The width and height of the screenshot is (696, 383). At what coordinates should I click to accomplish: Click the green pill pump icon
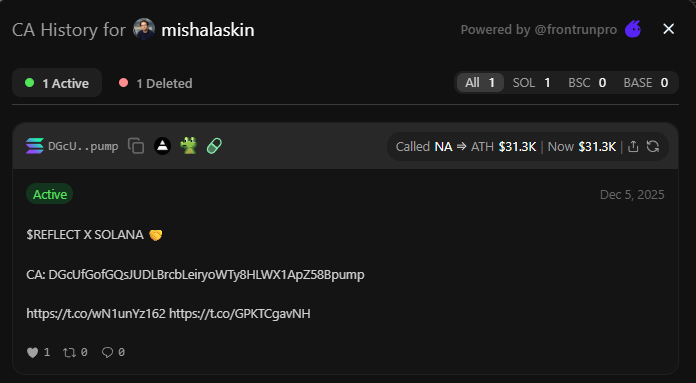tap(214, 146)
